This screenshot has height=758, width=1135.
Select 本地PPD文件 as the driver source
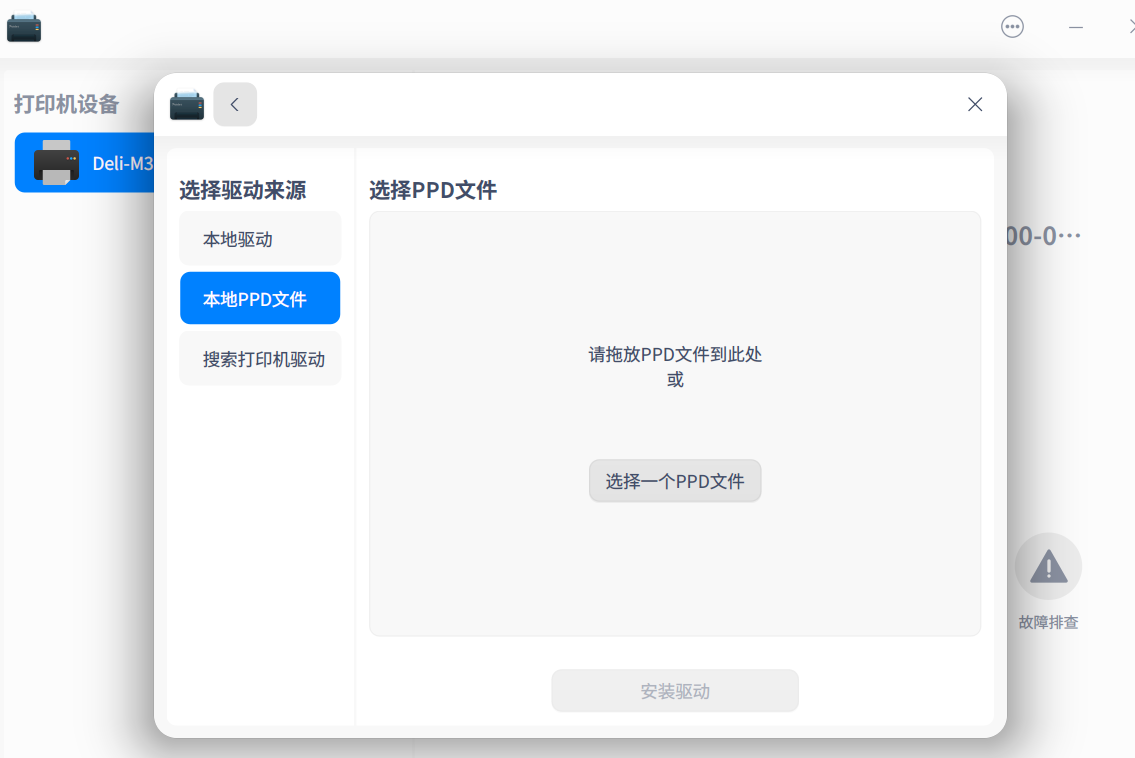pyautogui.click(x=260, y=298)
